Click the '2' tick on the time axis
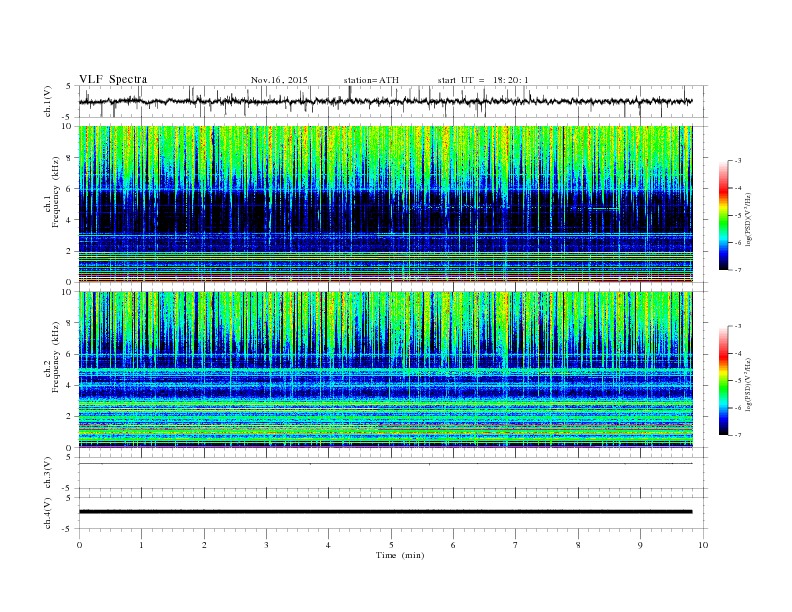Viewport: 792px width, 612px height. tap(204, 545)
